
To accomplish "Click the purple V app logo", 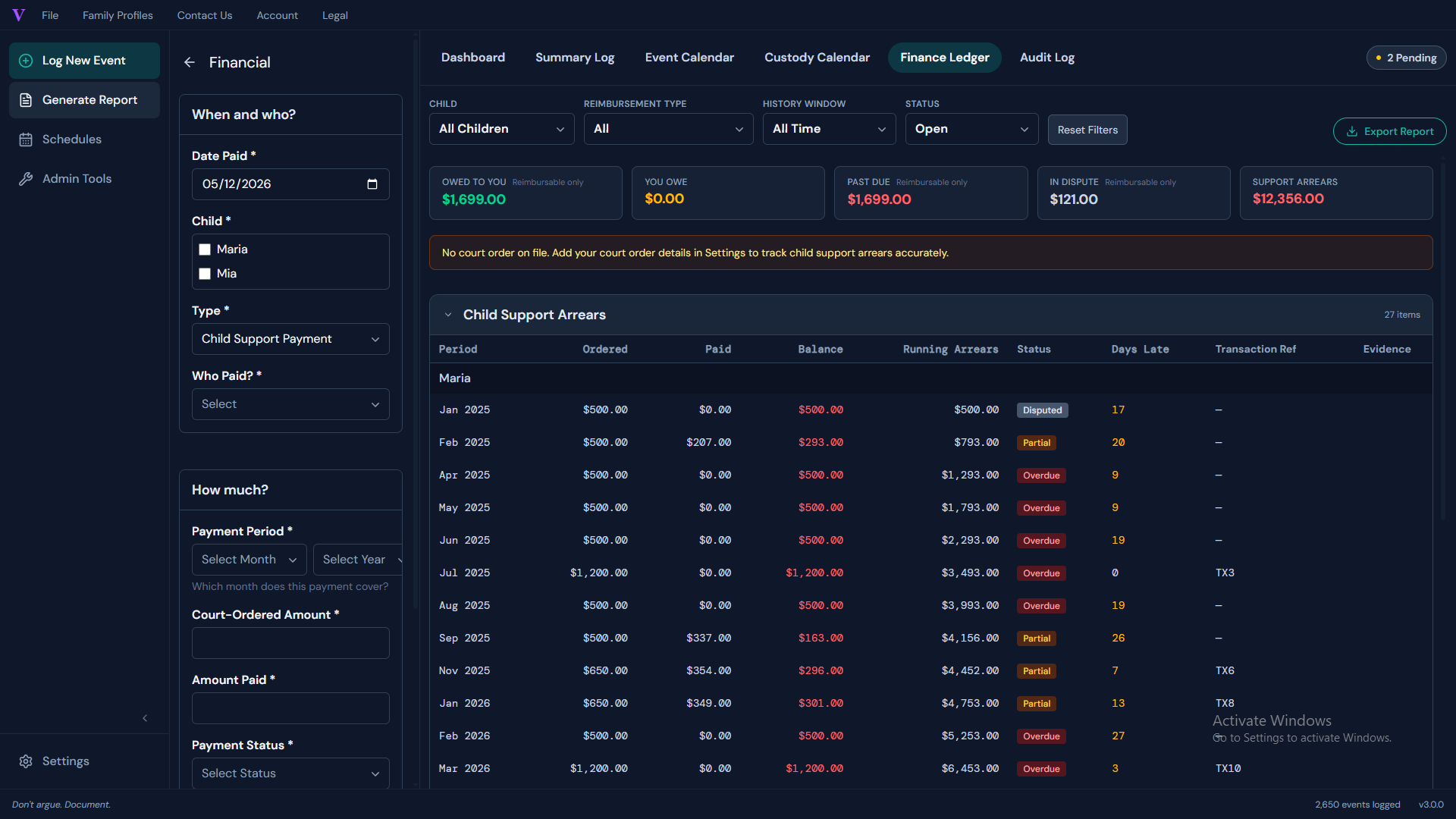I will click(x=19, y=15).
